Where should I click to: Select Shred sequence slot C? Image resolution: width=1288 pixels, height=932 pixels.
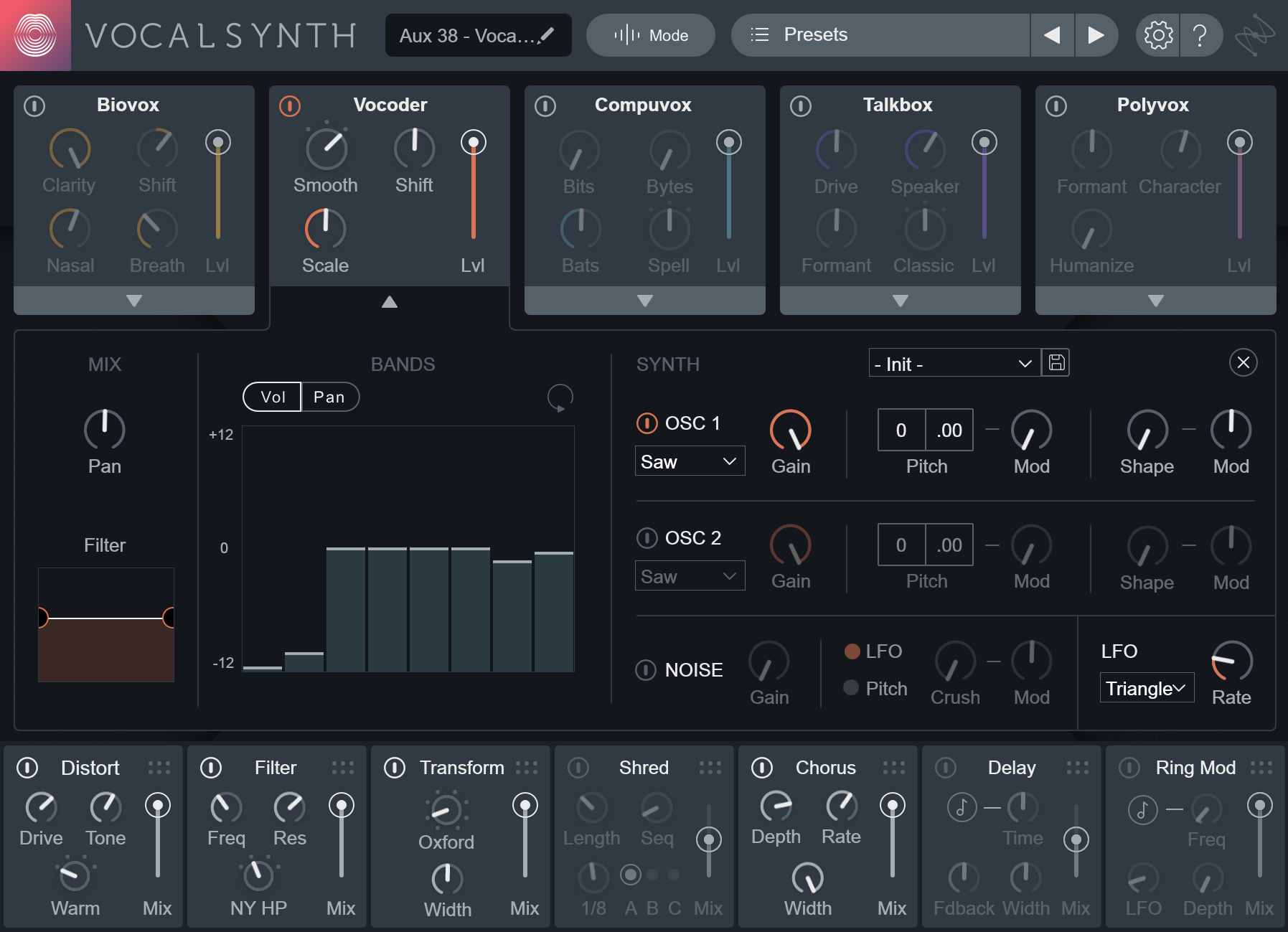click(674, 875)
